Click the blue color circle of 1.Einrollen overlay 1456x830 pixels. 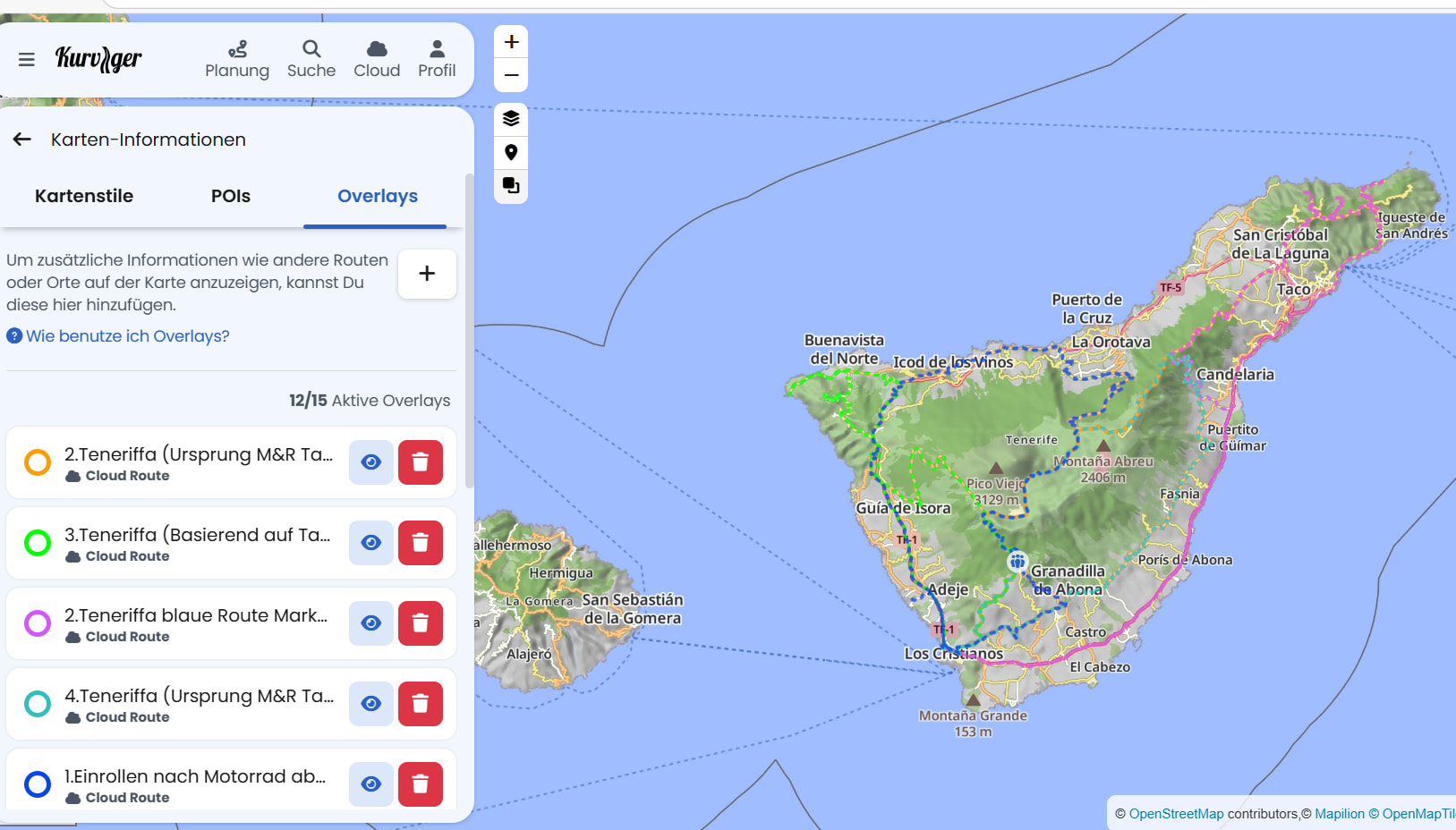(x=38, y=784)
